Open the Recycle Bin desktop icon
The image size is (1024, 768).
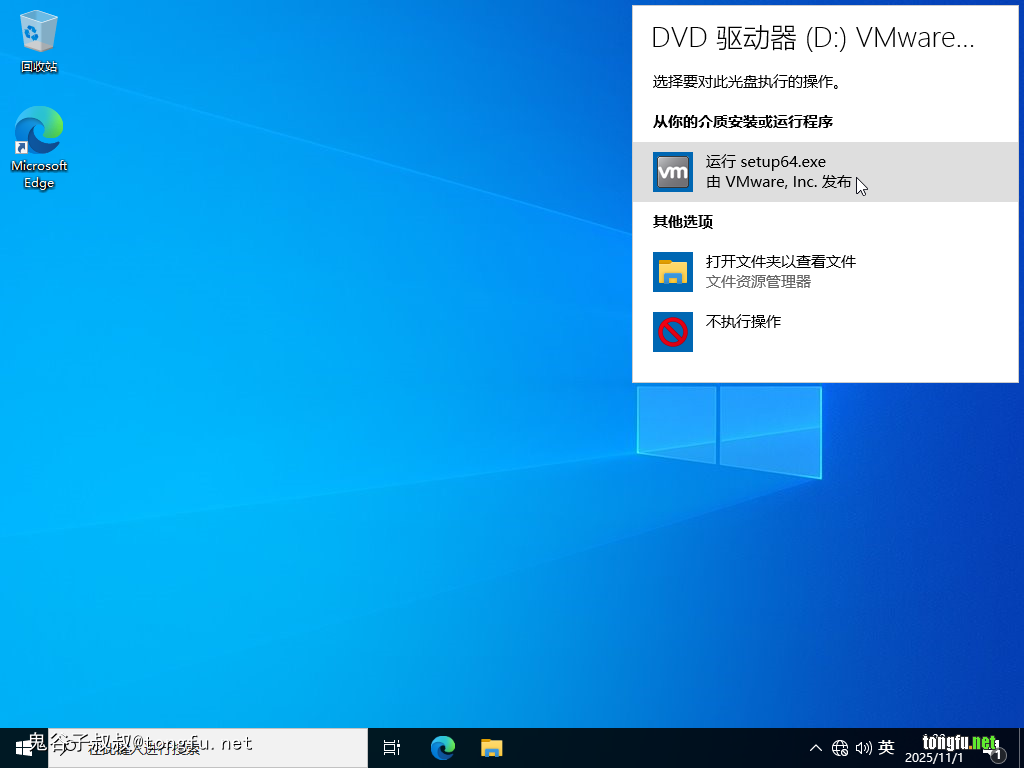coord(38,42)
